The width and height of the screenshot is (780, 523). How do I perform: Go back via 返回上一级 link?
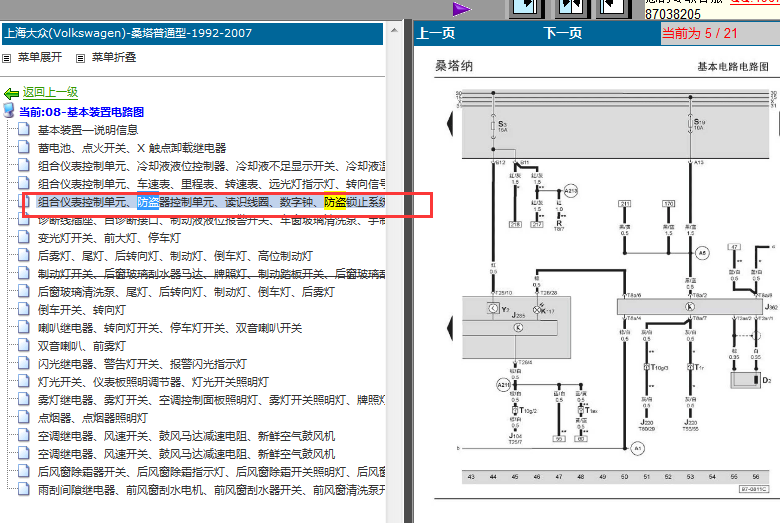50,92
